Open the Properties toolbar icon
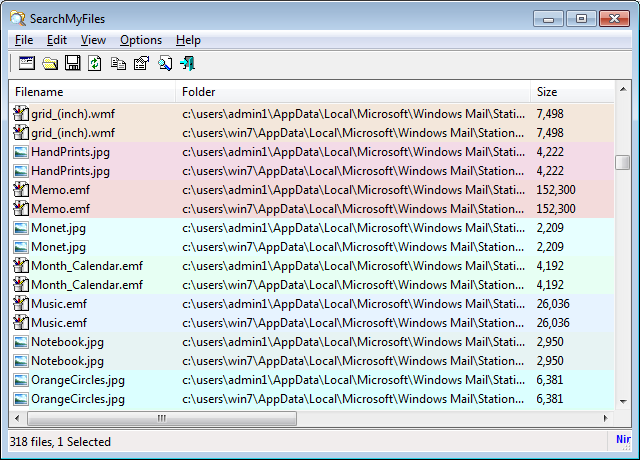This screenshot has height=460, width=640. tap(141, 64)
